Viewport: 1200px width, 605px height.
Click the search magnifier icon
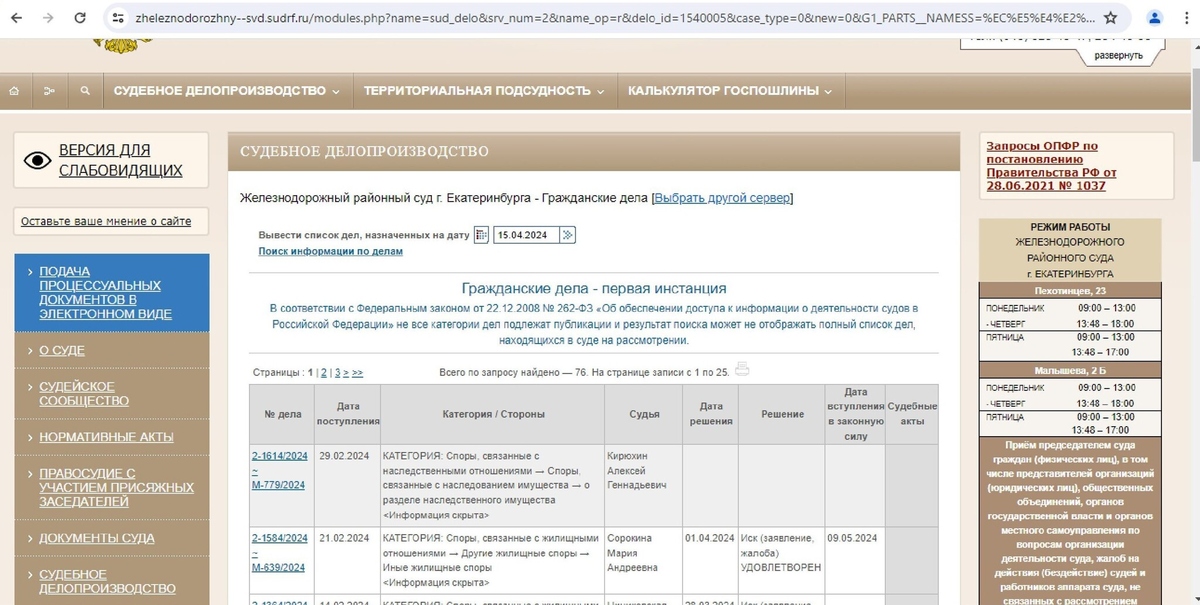[85, 91]
